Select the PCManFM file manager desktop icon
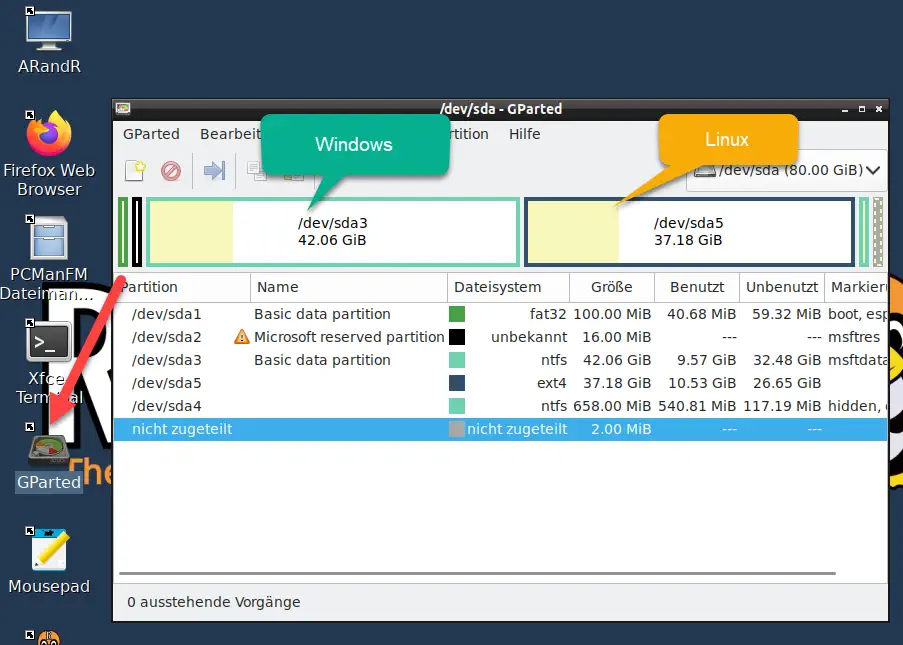The height and width of the screenshot is (645, 903). pyautogui.click(x=49, y=259)
